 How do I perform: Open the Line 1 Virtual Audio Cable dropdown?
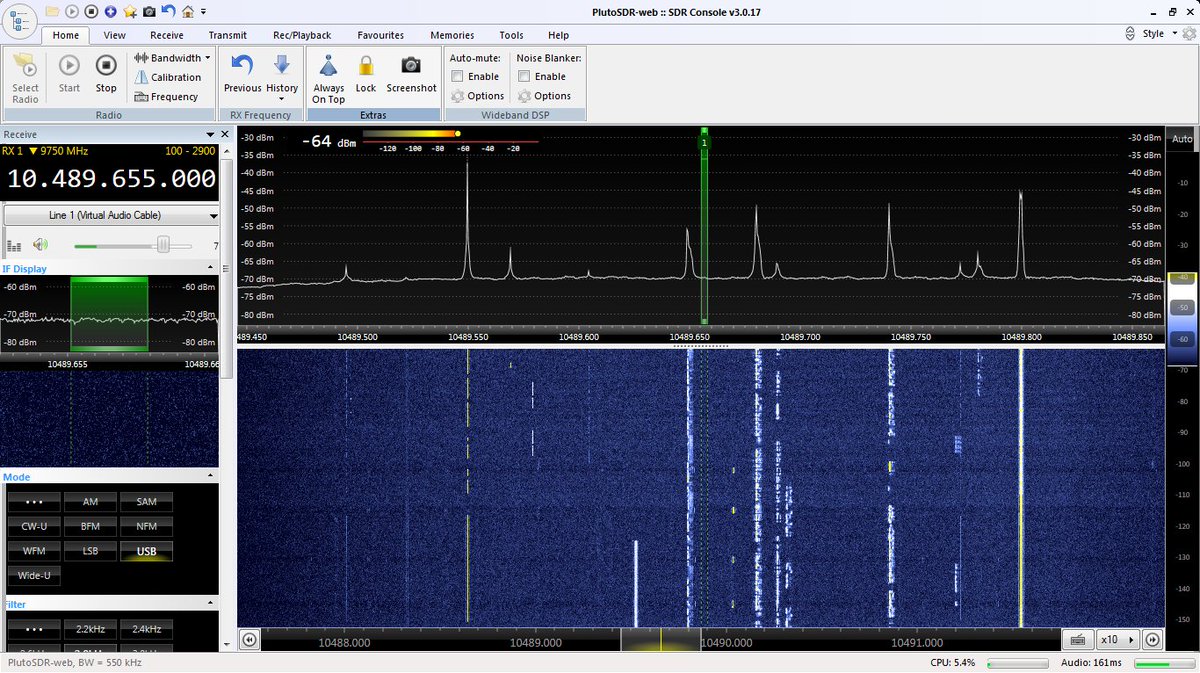pyautogui.click(x=111, y=215)
